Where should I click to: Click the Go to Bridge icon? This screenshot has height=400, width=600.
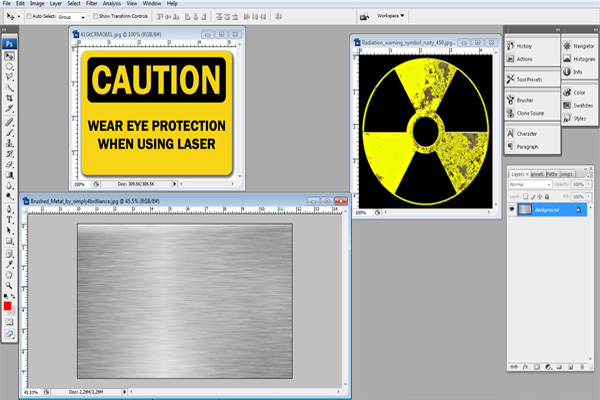pyautogui.click(x=364, y=16)
